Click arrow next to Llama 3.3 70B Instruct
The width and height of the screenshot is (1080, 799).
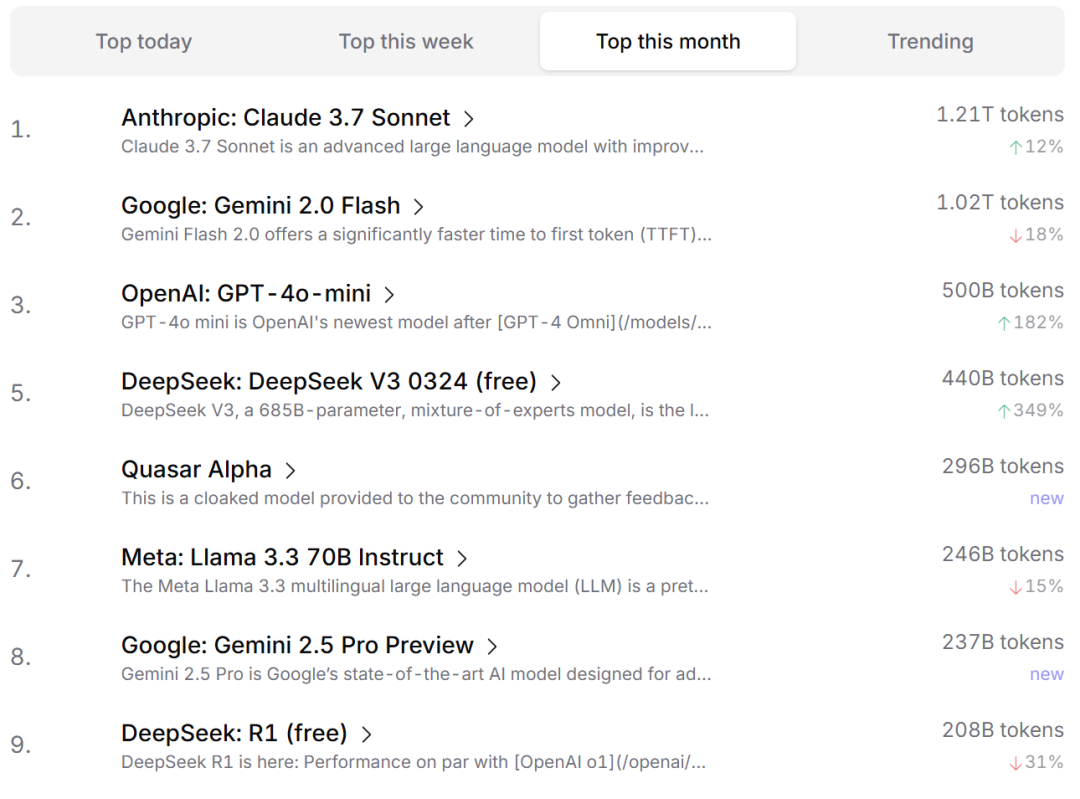click(x=461, y=559)
